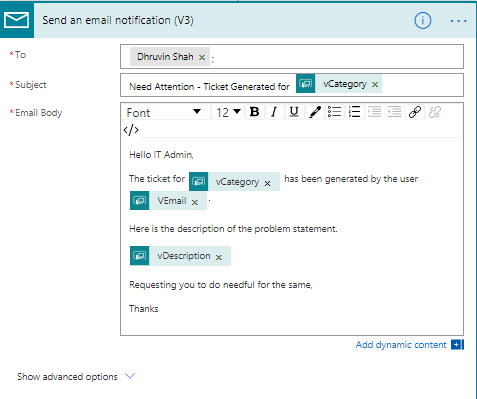
Task: Click 'has been generated by the user' text
Action: point(351,179)
